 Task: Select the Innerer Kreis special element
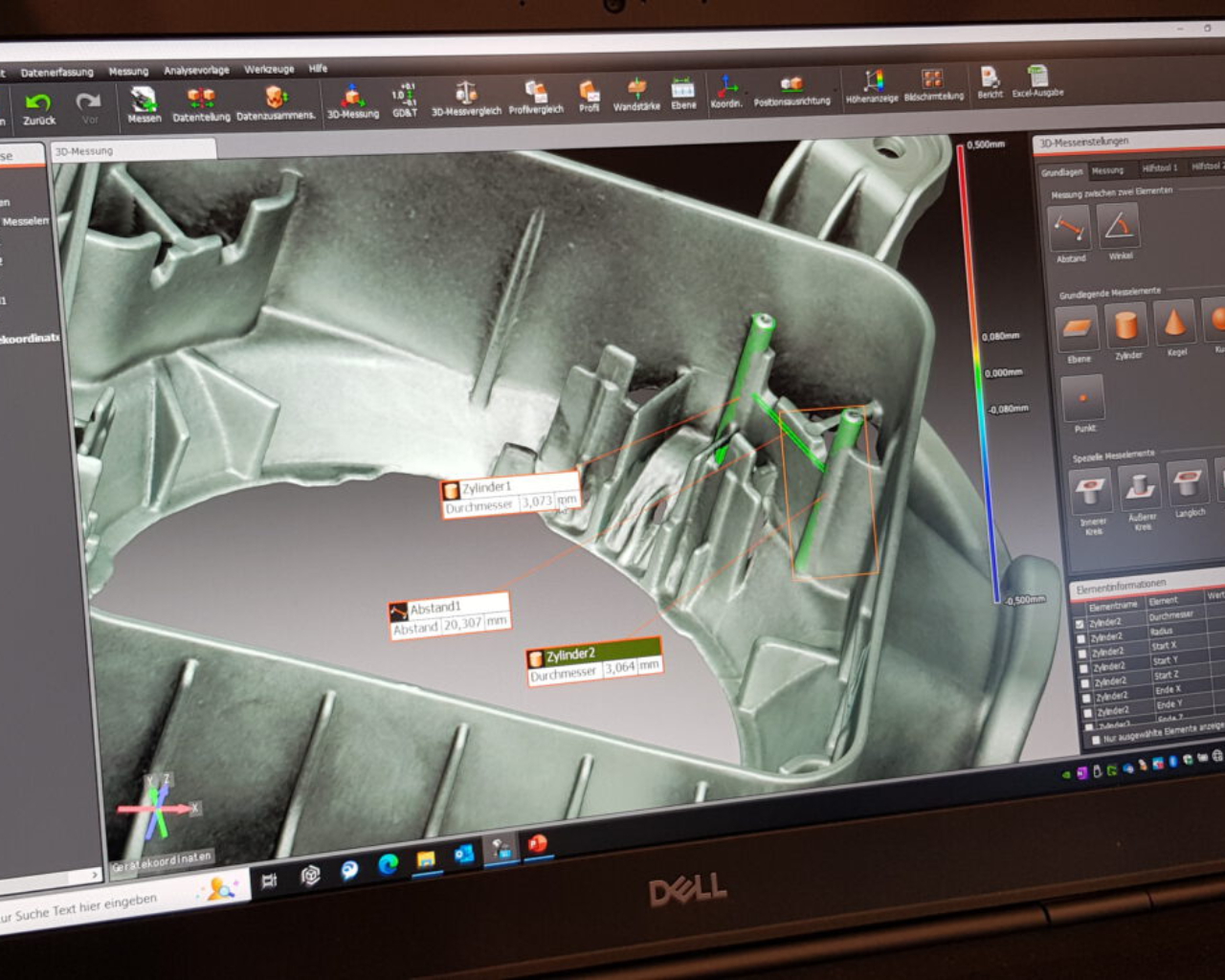1091,501
